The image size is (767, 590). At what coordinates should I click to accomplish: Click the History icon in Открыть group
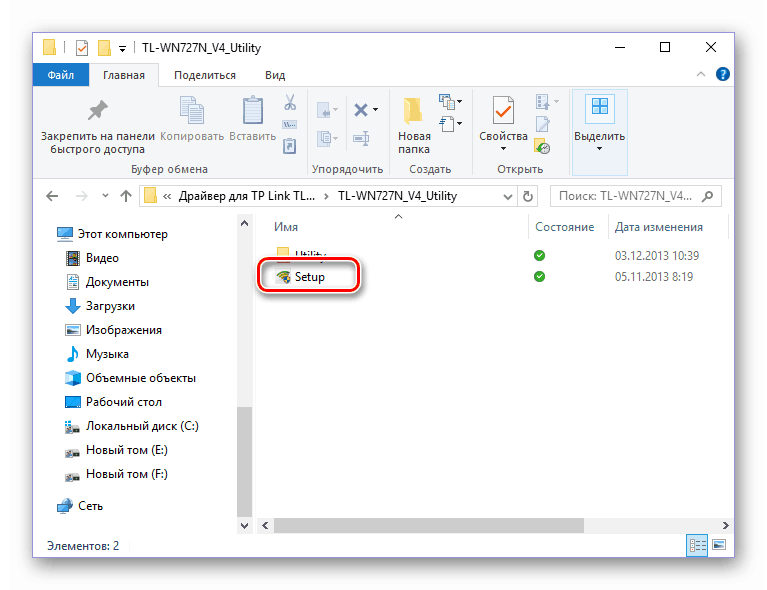click(x=542, y=146)
